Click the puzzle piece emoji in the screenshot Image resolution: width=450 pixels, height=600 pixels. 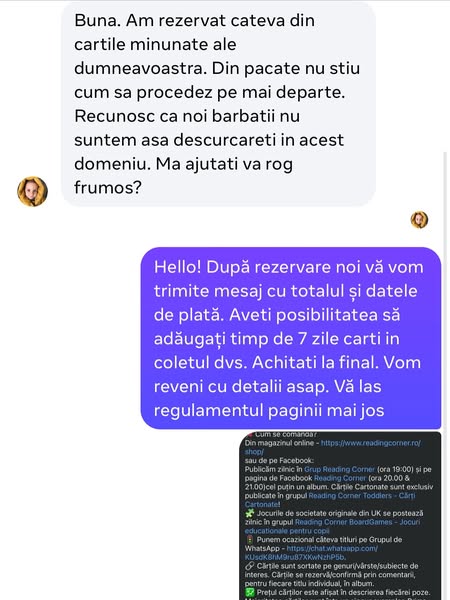(249, 513)
